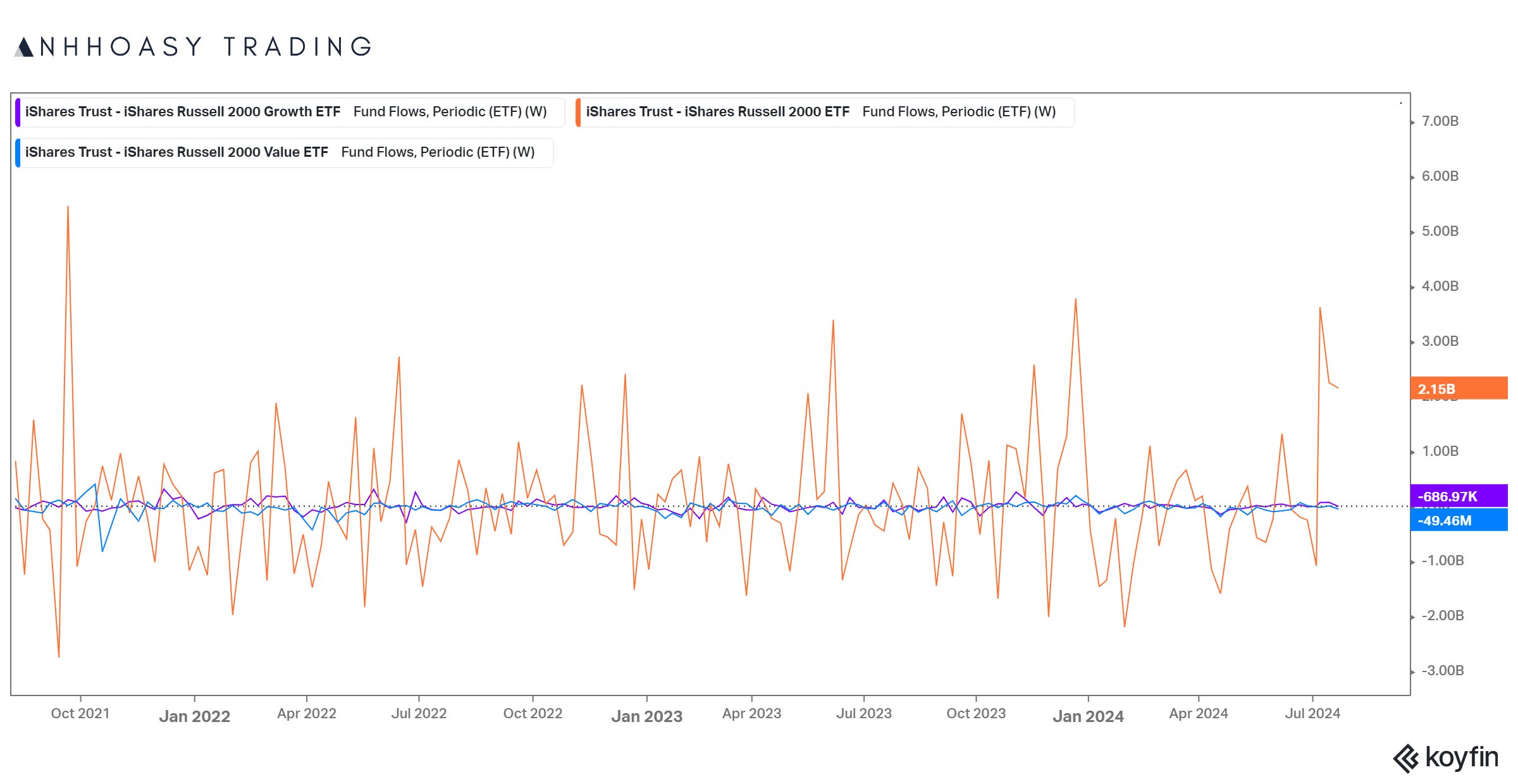Image resolution: width=1518 pixels, height=784 pixels.
Task: Click the Koyfin wordmark text
Action: [x=1462, y=757]
